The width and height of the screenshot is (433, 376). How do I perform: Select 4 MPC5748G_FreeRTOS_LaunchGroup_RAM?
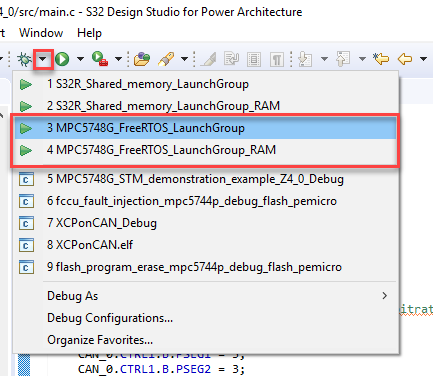click(x=206, y=150)
